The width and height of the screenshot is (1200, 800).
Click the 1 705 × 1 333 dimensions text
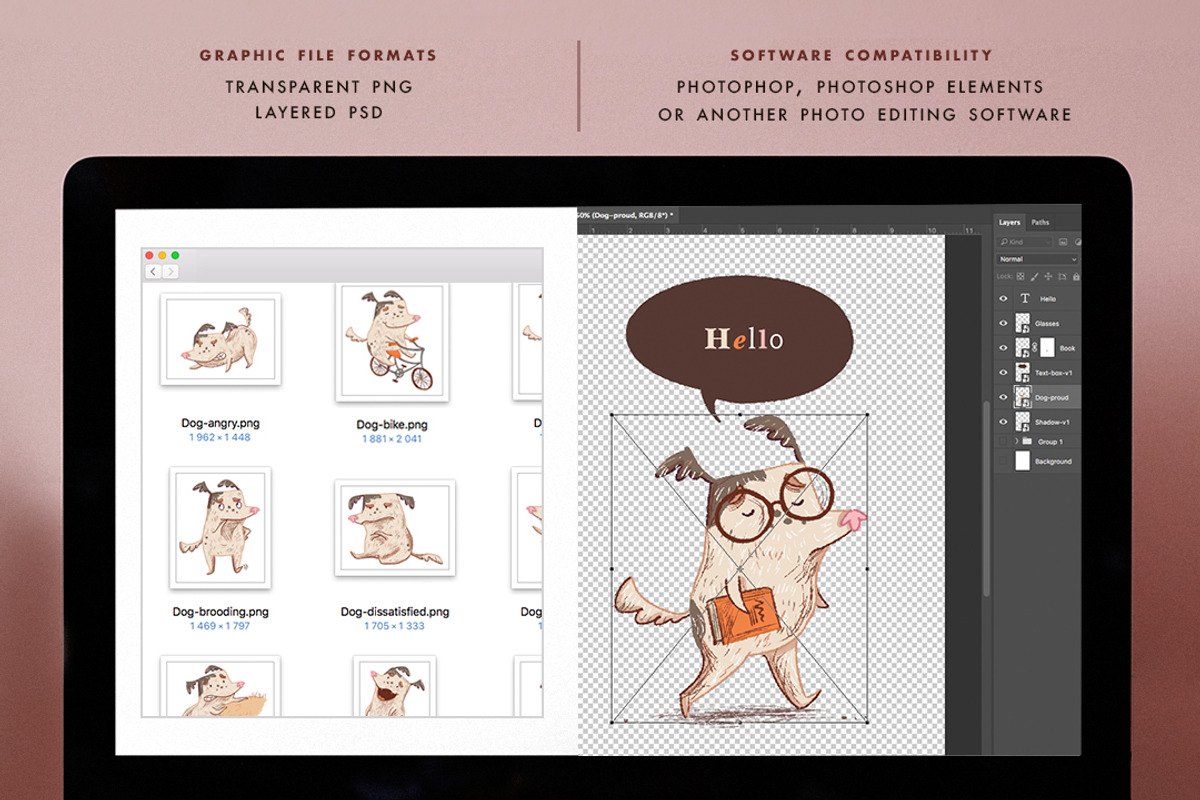394,626
